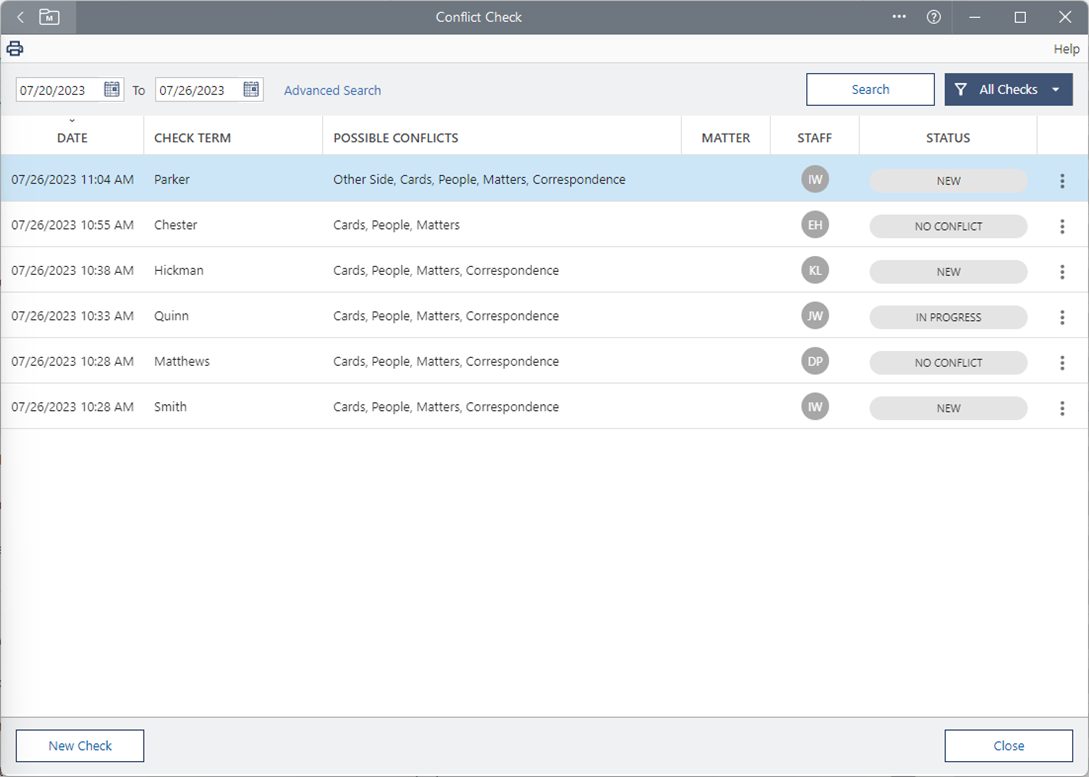Open the row options for the Parker check

click(x=1062, y=181)
